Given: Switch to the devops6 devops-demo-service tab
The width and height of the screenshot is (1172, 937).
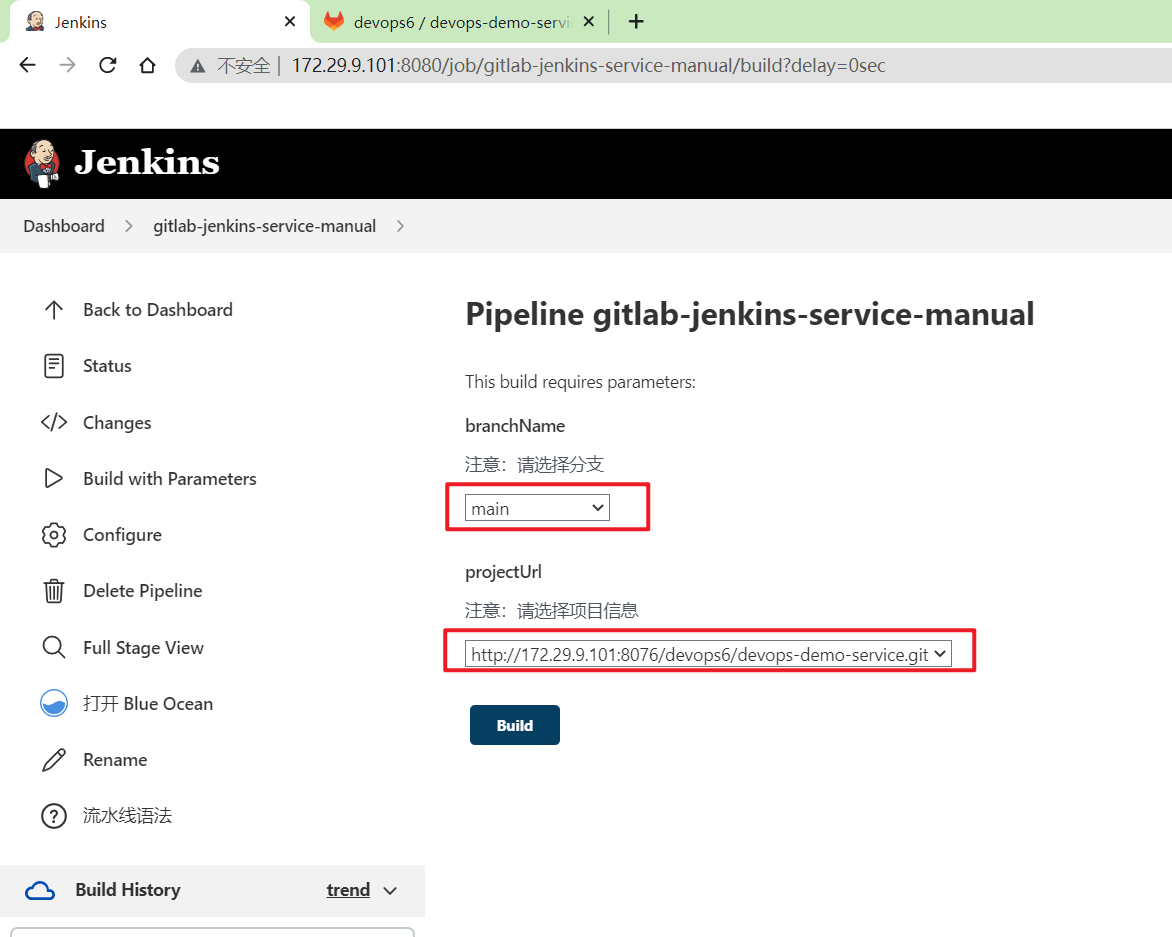Looking at the screenshot, I should [460, 22].
